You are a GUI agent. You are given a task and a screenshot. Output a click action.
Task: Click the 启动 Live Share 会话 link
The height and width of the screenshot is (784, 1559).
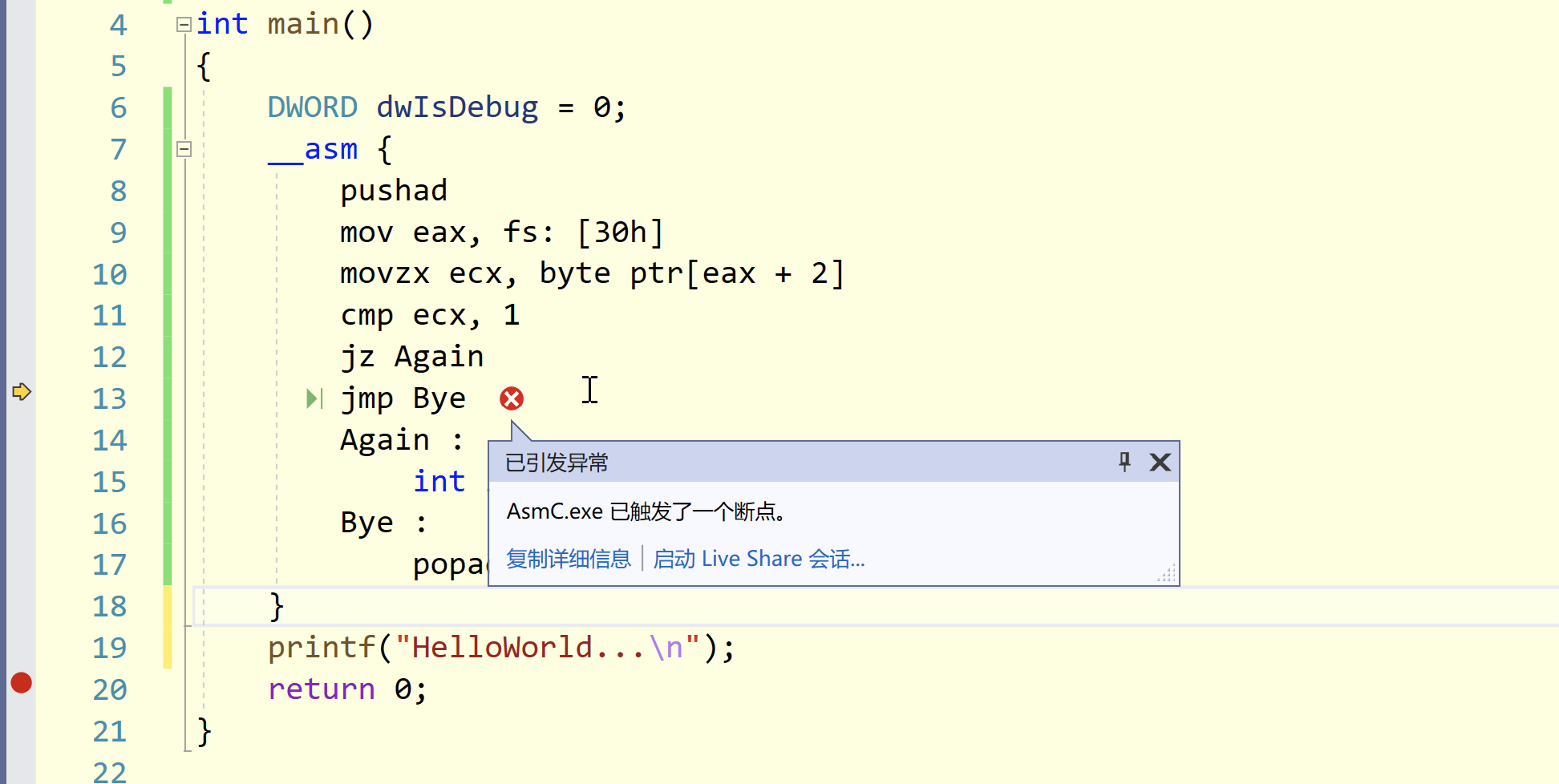tap(759, 559)
